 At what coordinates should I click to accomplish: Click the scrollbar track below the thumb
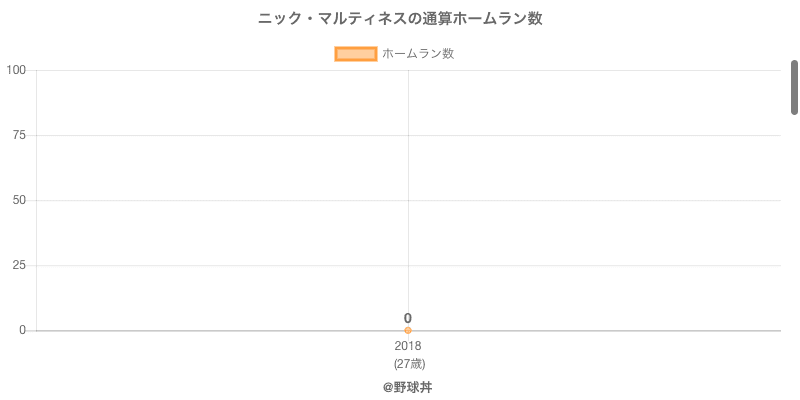point(795,250)
